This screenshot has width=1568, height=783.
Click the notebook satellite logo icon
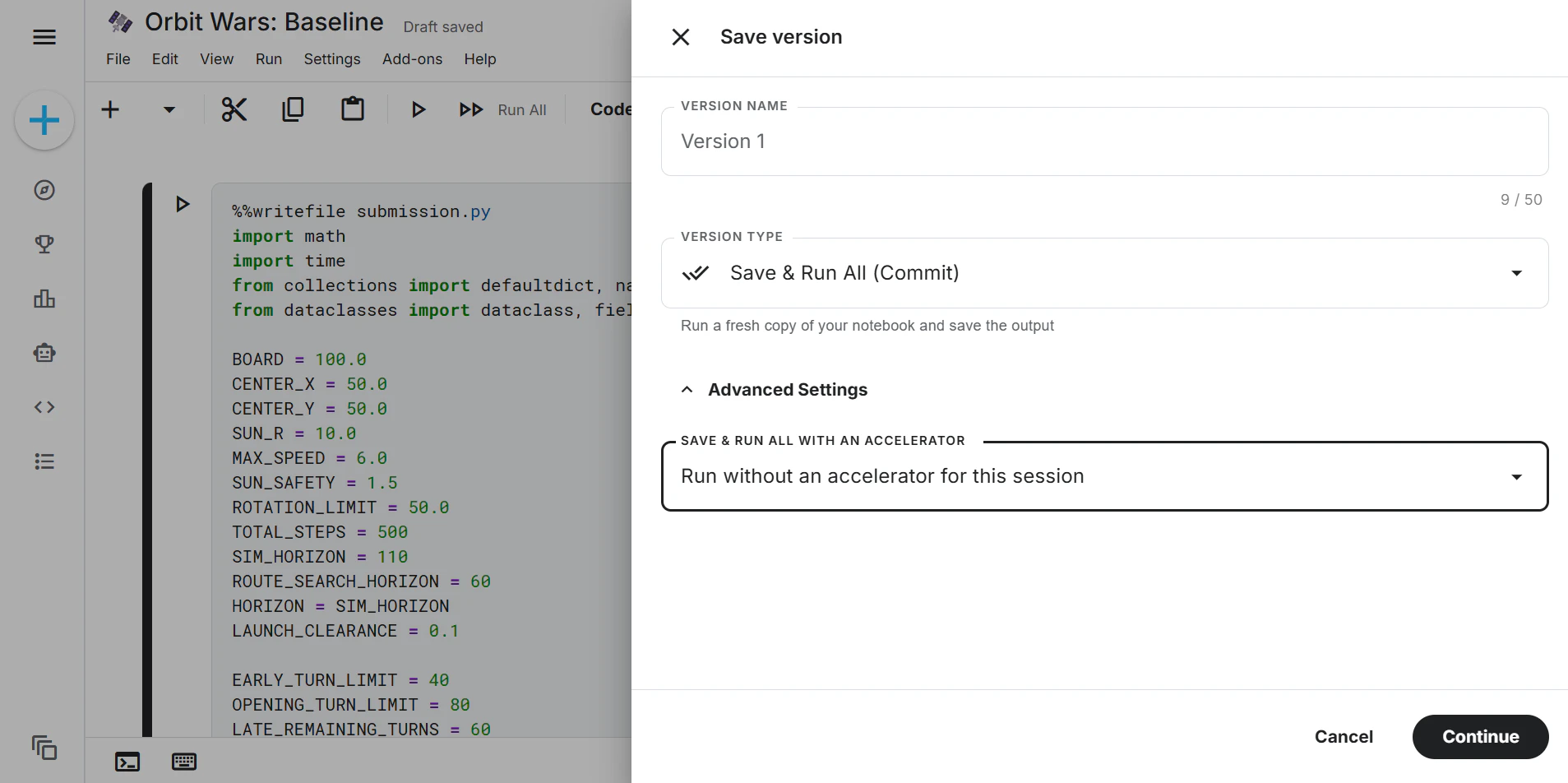click(x=121, y=22)
